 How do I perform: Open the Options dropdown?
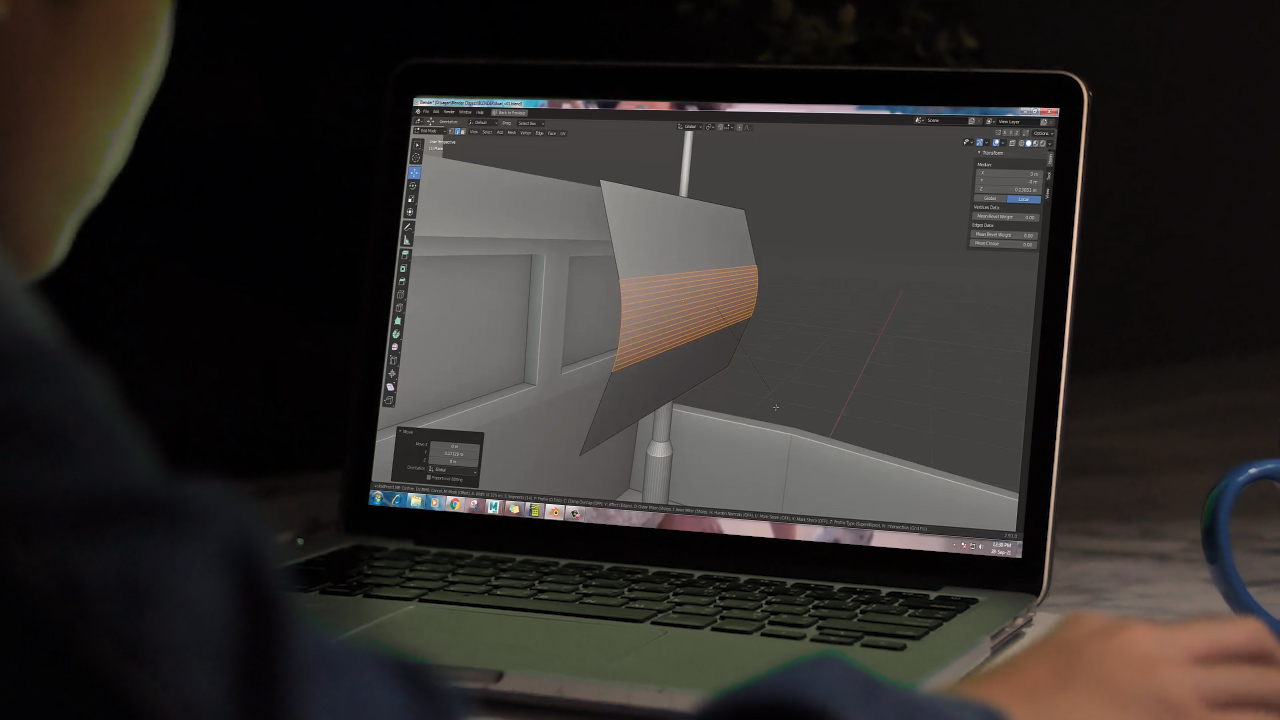point(1043,133)
